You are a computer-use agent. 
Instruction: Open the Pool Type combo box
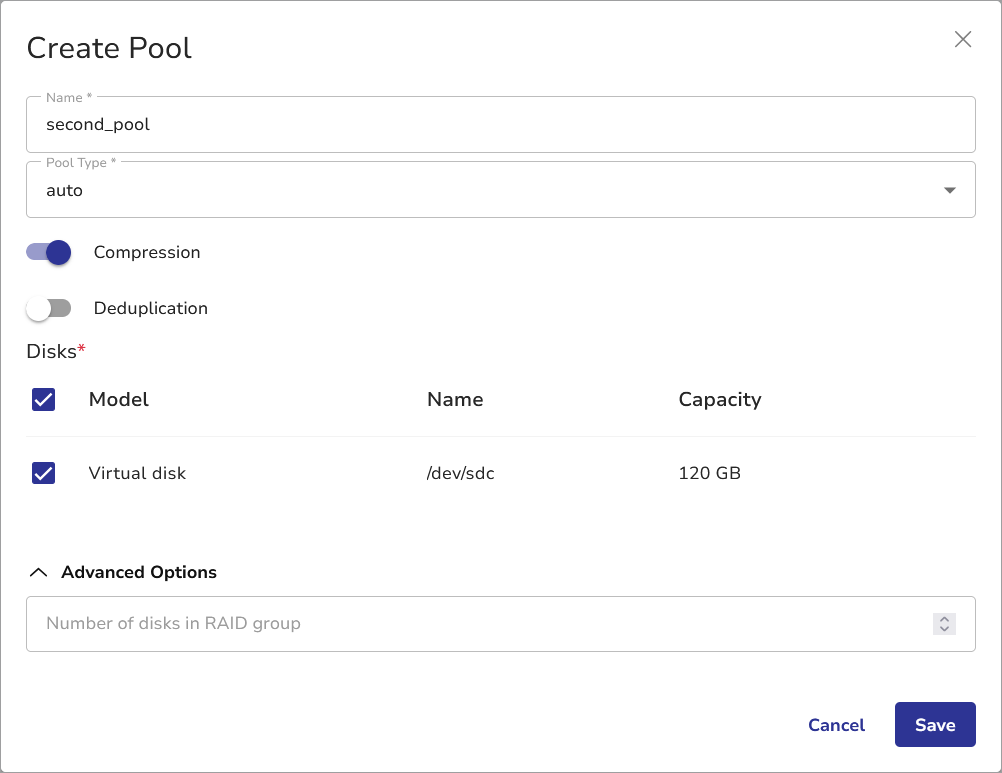[480, 190]
